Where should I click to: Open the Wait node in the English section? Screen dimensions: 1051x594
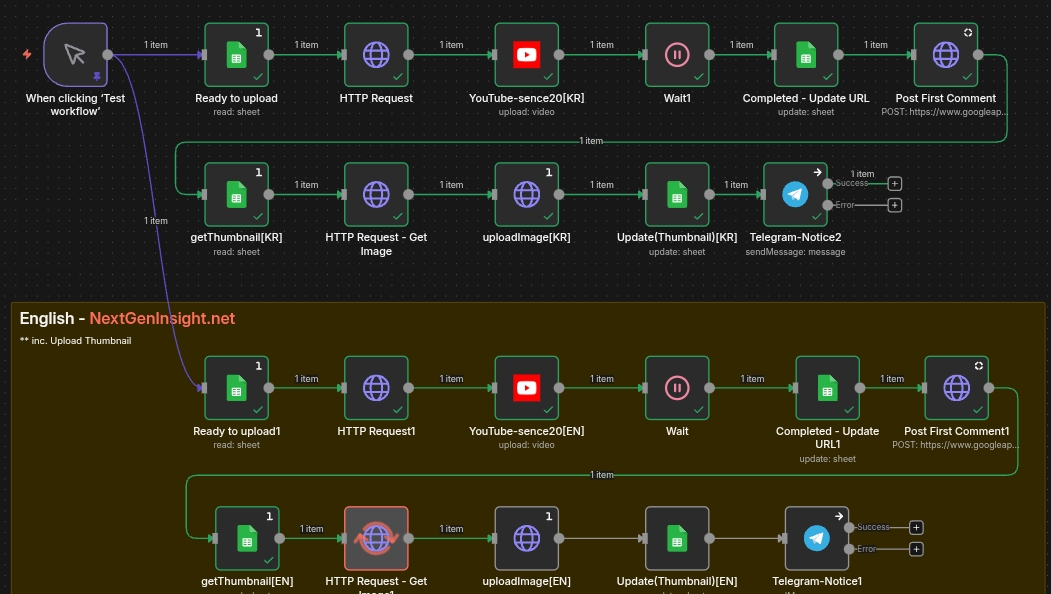click(676, 388)
